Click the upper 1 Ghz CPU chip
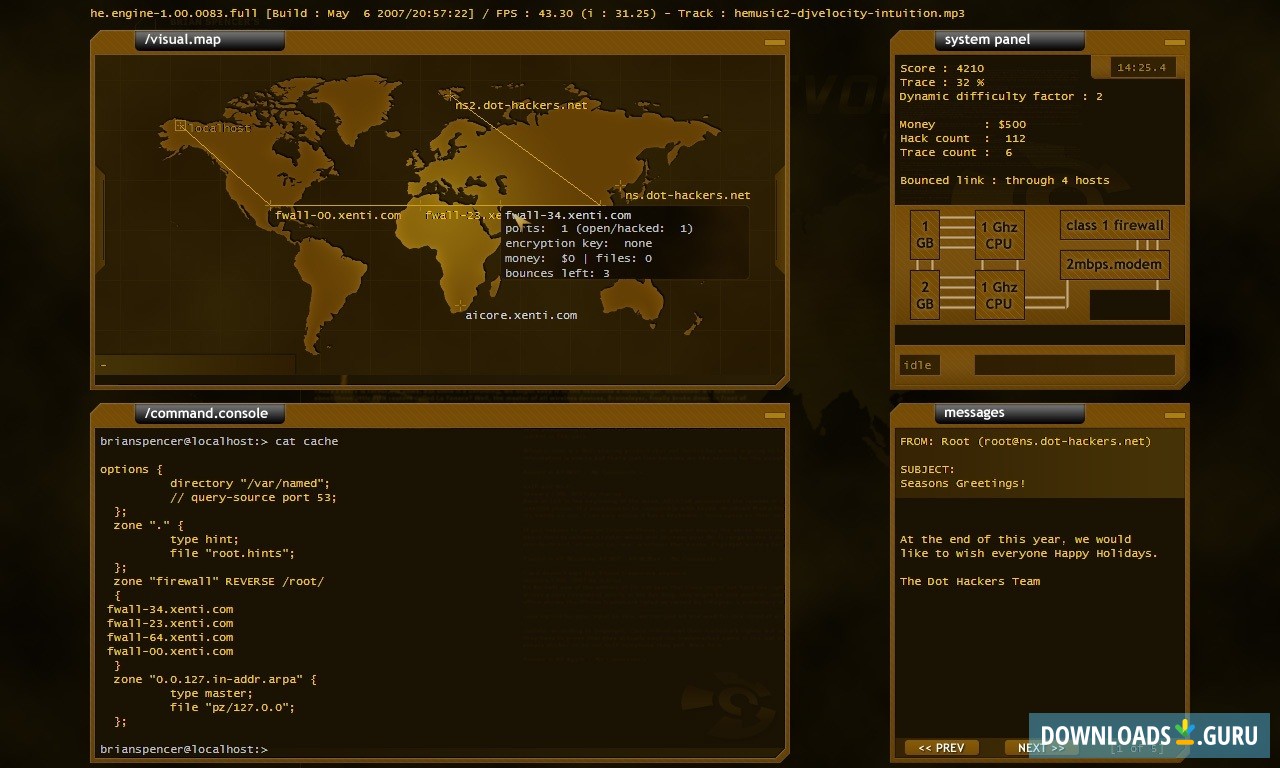The height and width of the screenshot is (768, 1280). 999,235
